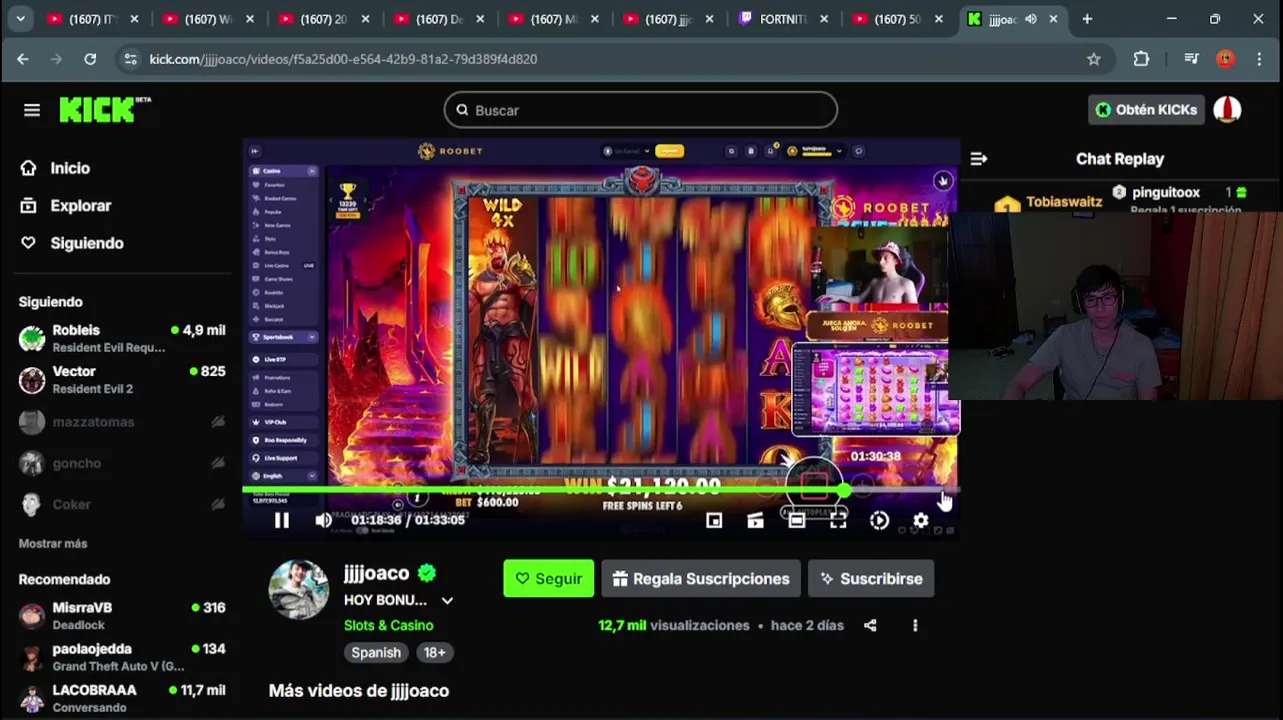Bookmark this page with star icon
The width and height of the screenshot is (1283, 720).
[1094, 59]
